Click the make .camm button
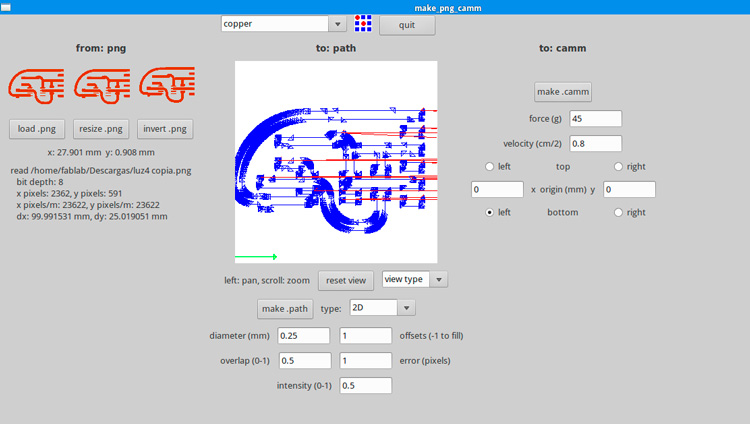750x424 pixels. tap(563, 92)
